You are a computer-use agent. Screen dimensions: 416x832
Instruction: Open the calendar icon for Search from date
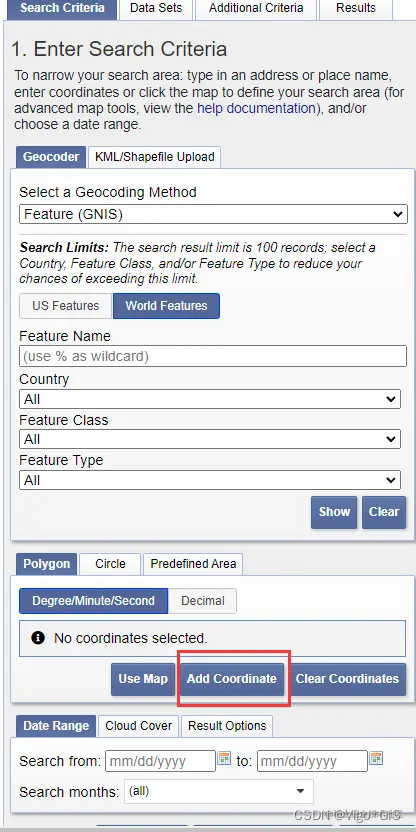pyautogui.click(x=224, y=758)
